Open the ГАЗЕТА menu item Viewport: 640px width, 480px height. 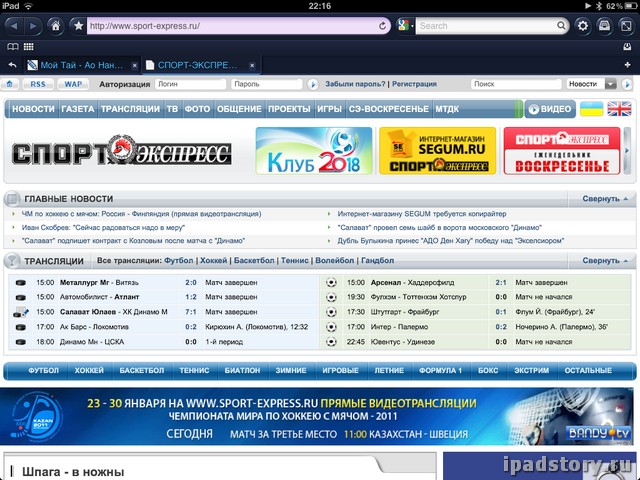point(78,109)
